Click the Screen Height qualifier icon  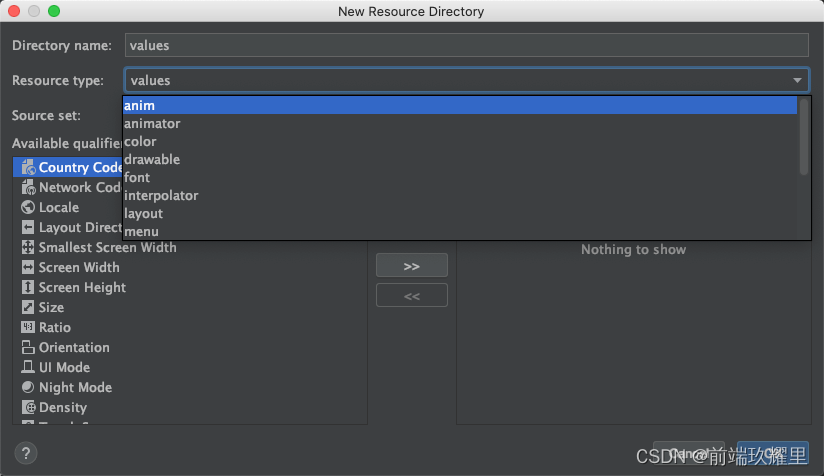click(x=28, y=287)
